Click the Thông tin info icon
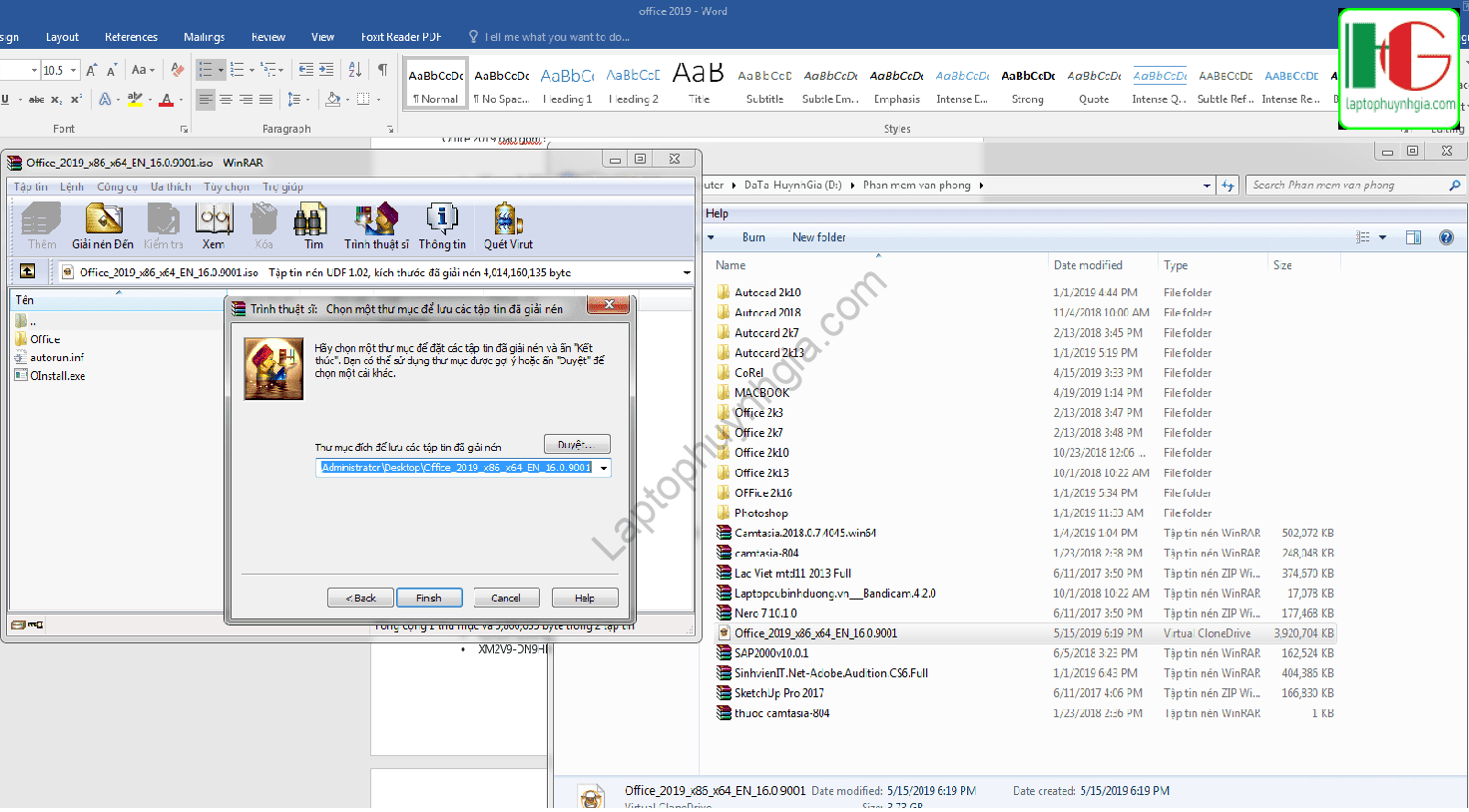 coord(442,226)
